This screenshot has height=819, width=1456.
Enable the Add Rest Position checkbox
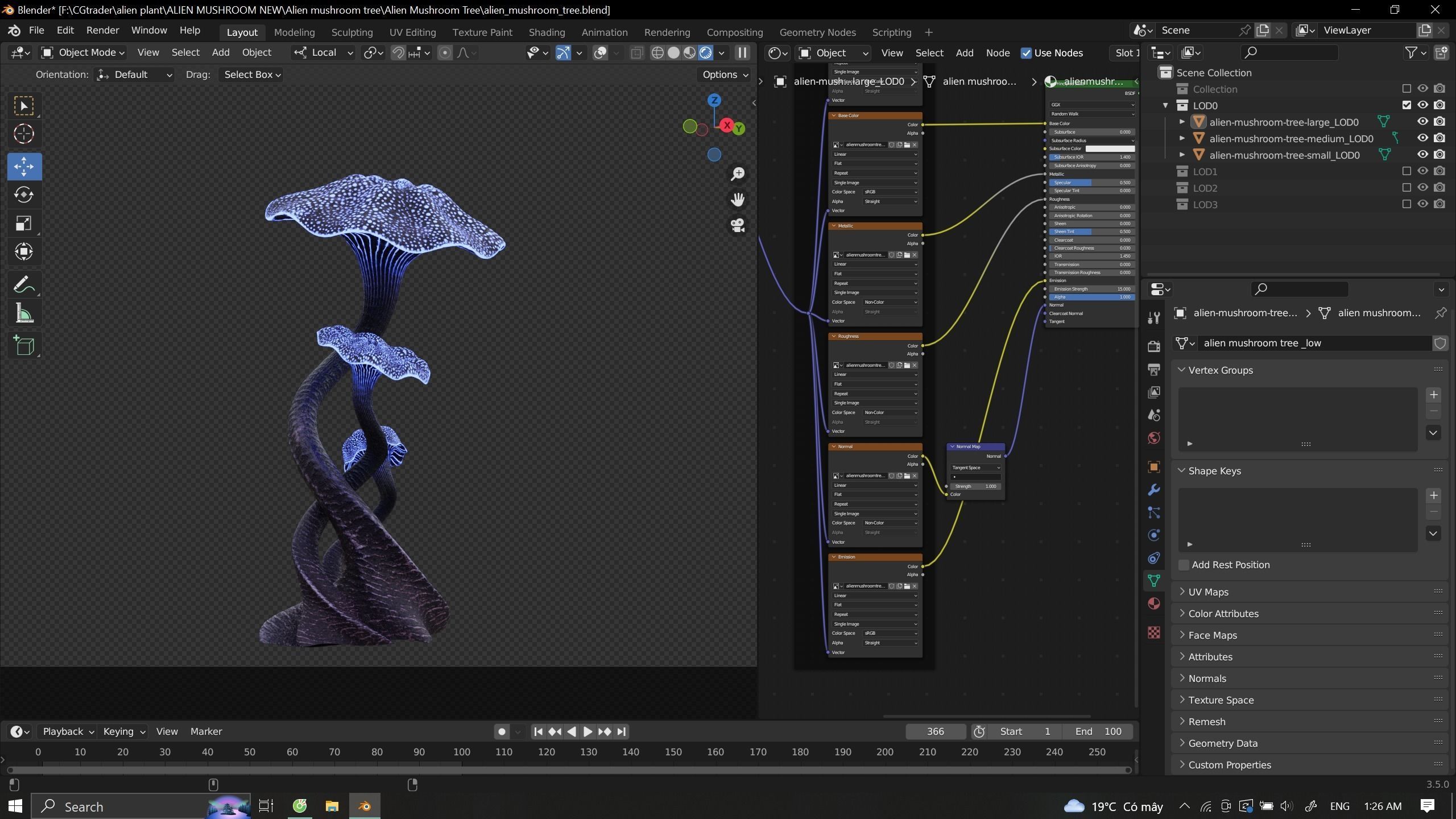[x=1184, y=565]
